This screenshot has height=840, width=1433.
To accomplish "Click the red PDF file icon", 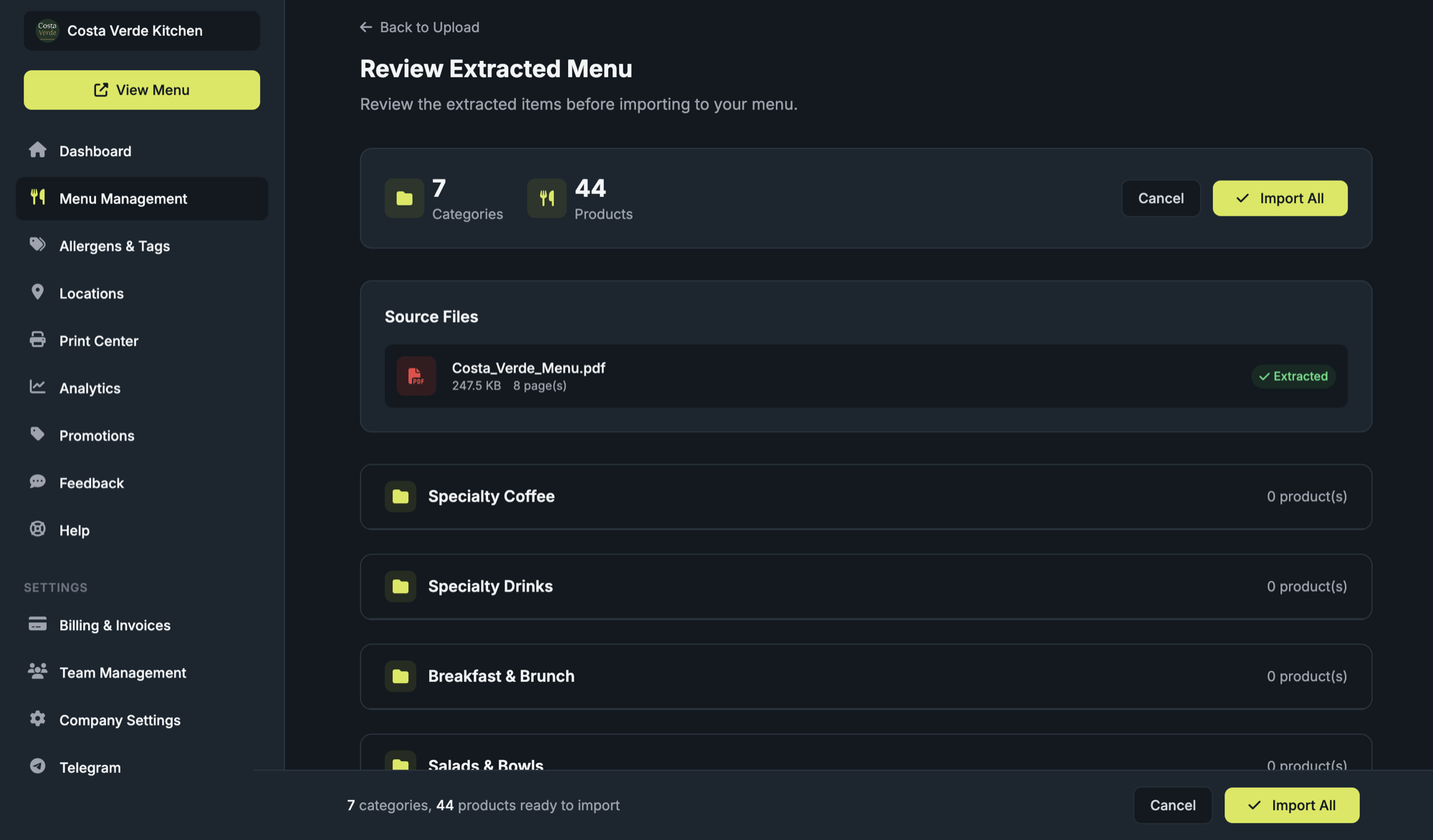I will point(416,376).
